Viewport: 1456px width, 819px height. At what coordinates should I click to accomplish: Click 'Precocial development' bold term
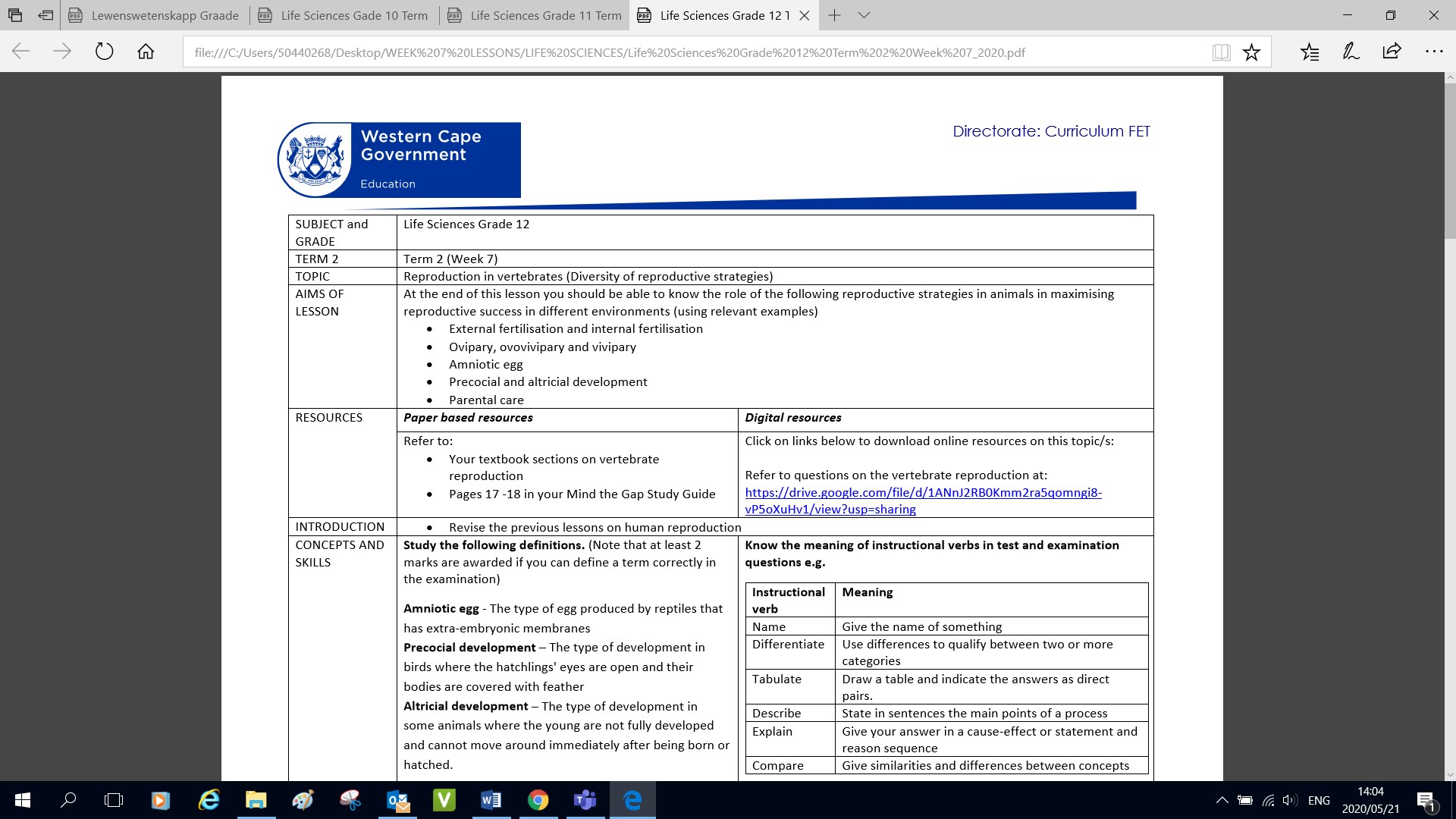pos(469,647)
